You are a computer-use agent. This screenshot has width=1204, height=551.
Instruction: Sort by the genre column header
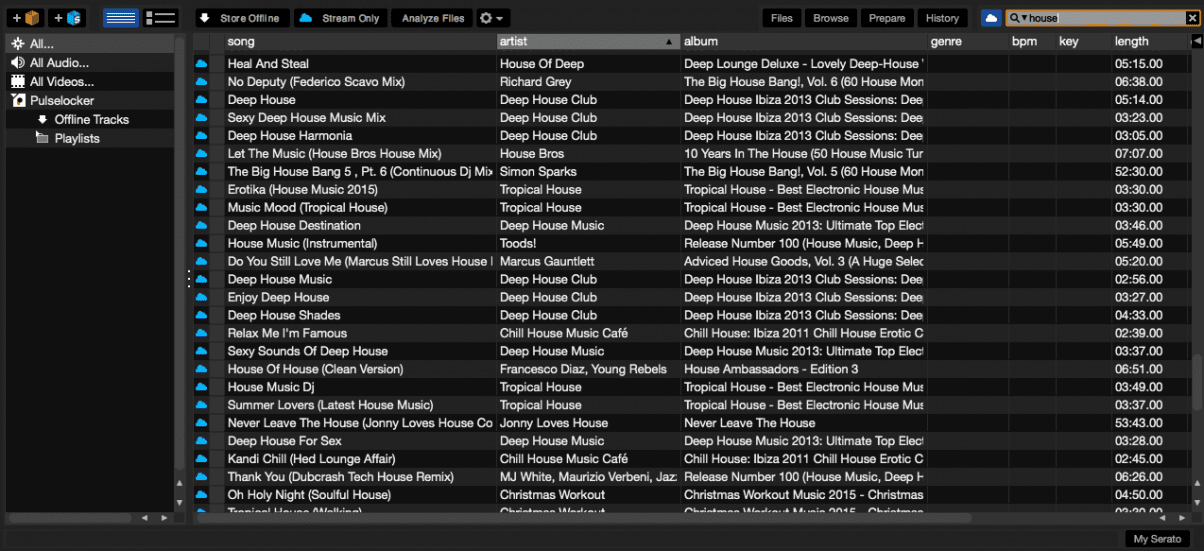pos(967,41)
